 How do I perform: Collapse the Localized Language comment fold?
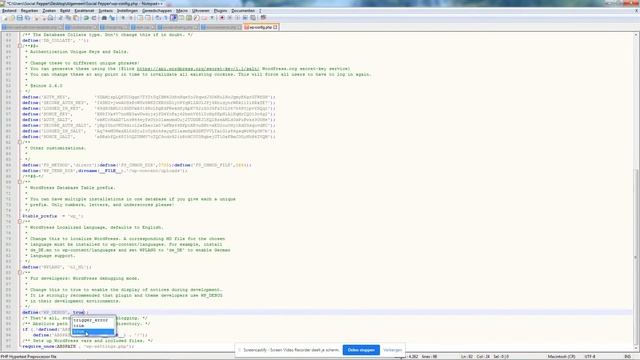[x=20, y=222]
